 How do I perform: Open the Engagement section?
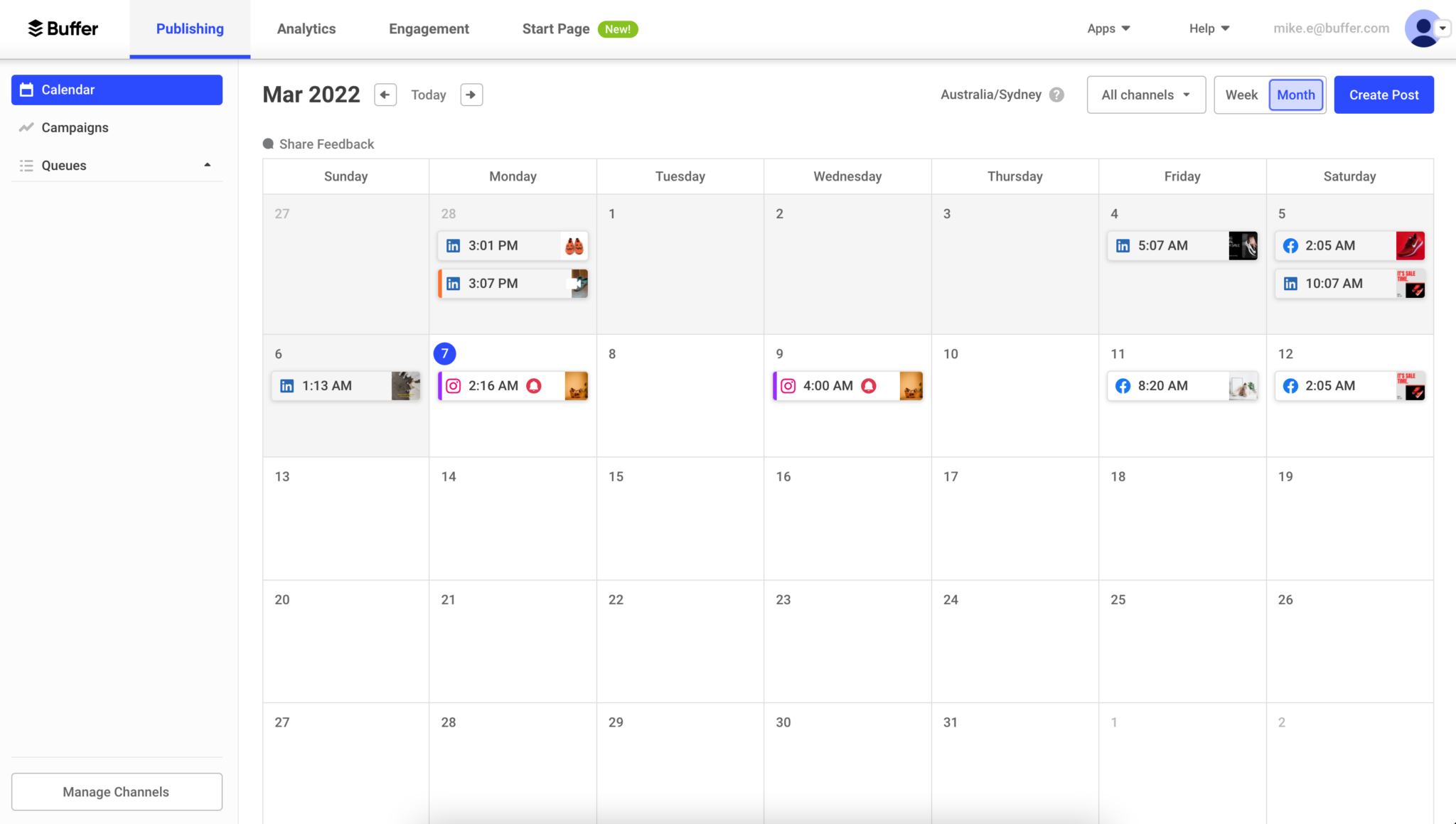point(429,28)
